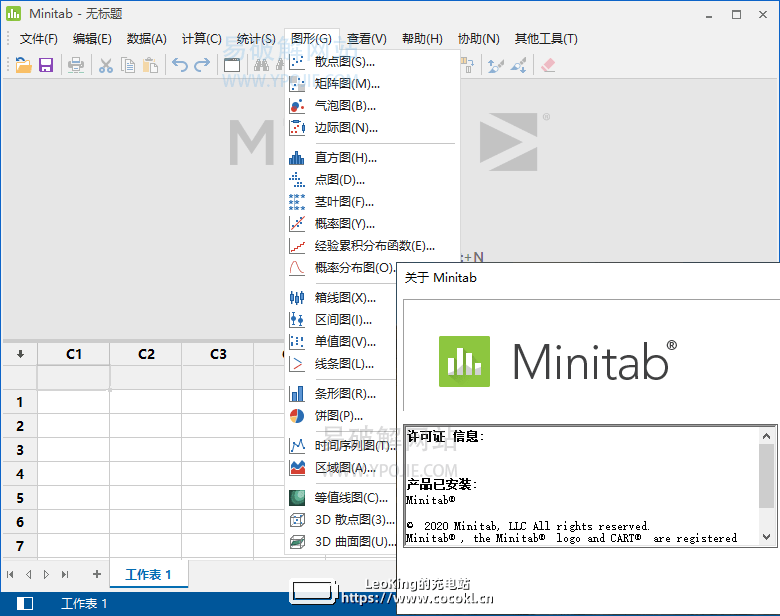
Task: Open the 数据(A) menu
Action: [x=146, y=39]
